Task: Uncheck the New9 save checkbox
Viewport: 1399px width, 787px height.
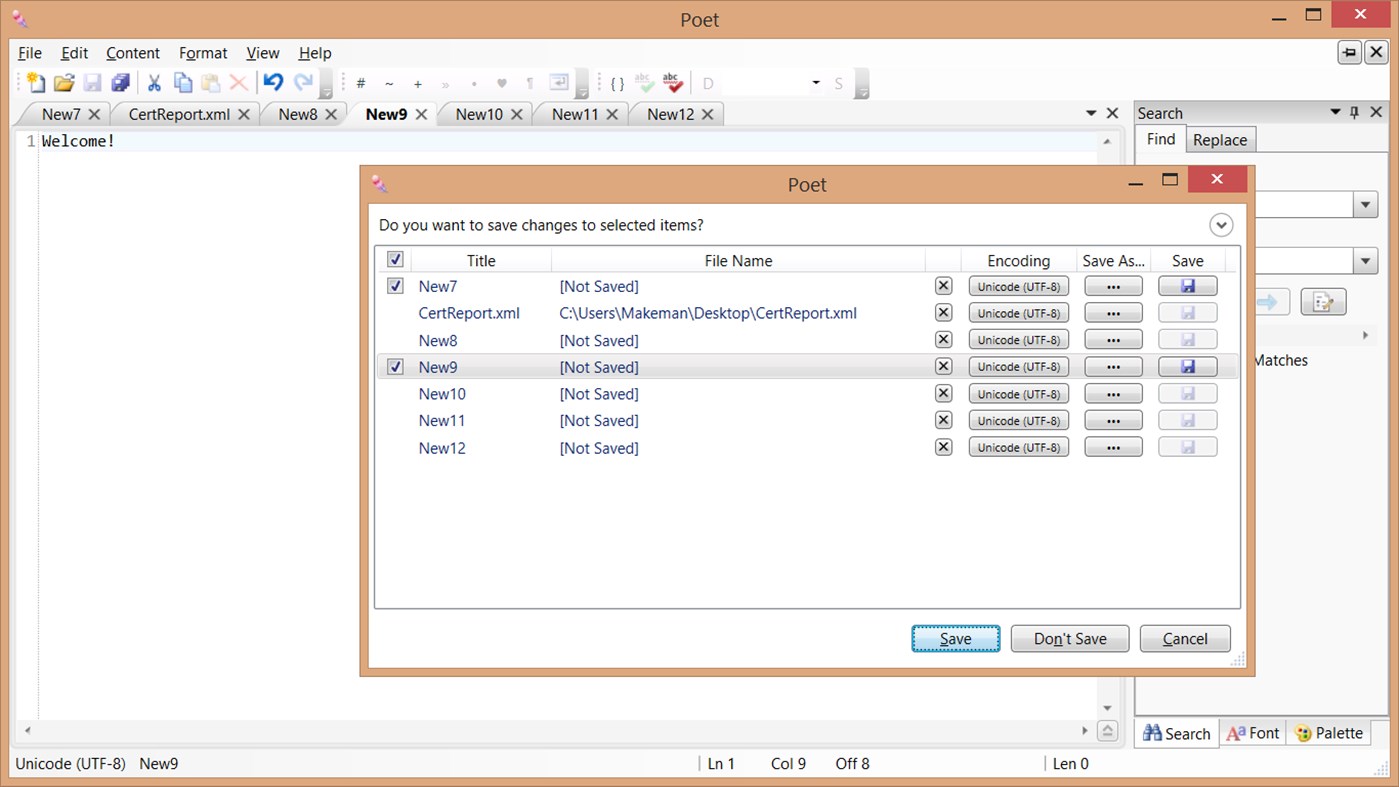Action: [x=395, y=366]
